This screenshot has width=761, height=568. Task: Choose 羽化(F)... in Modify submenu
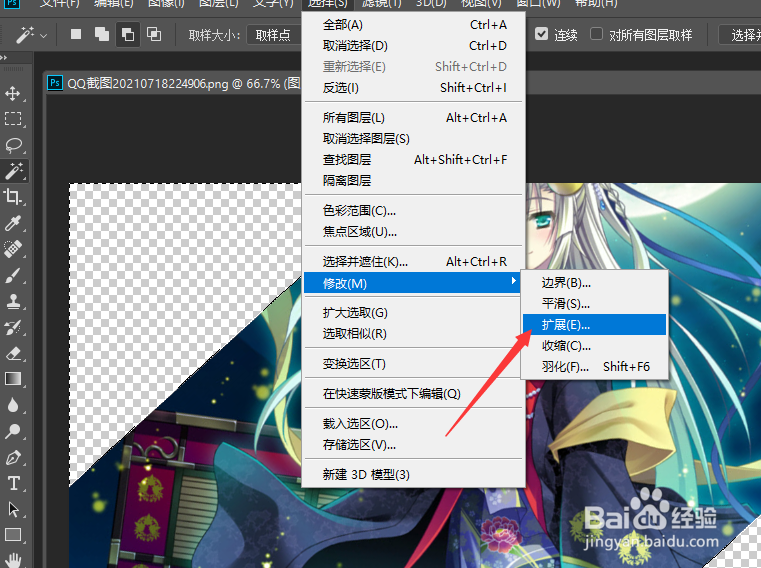point(595,367)
